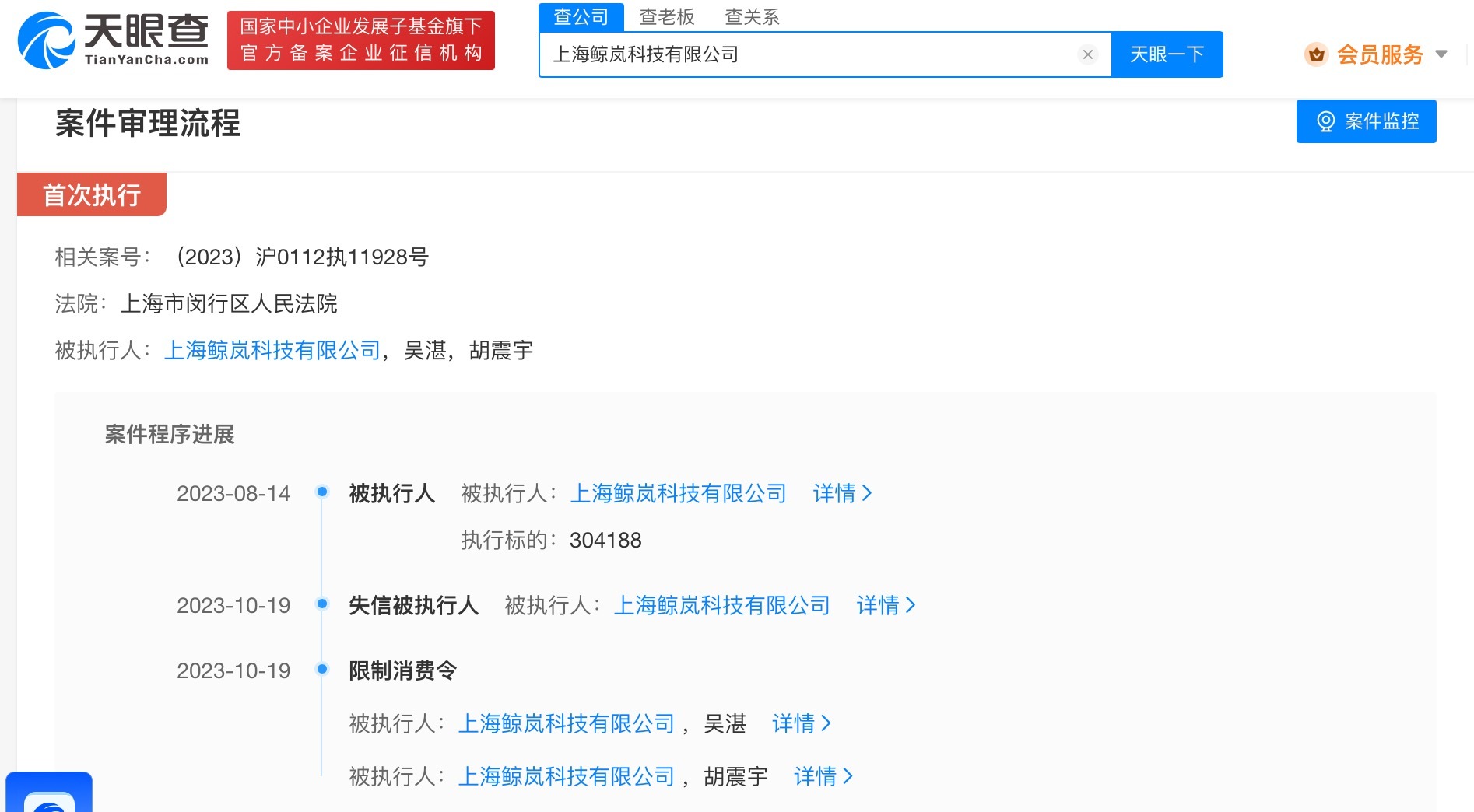
Task: Click the timeline dot for 失信被执行人
Action: pyautogui.click(x=322, y=604)
